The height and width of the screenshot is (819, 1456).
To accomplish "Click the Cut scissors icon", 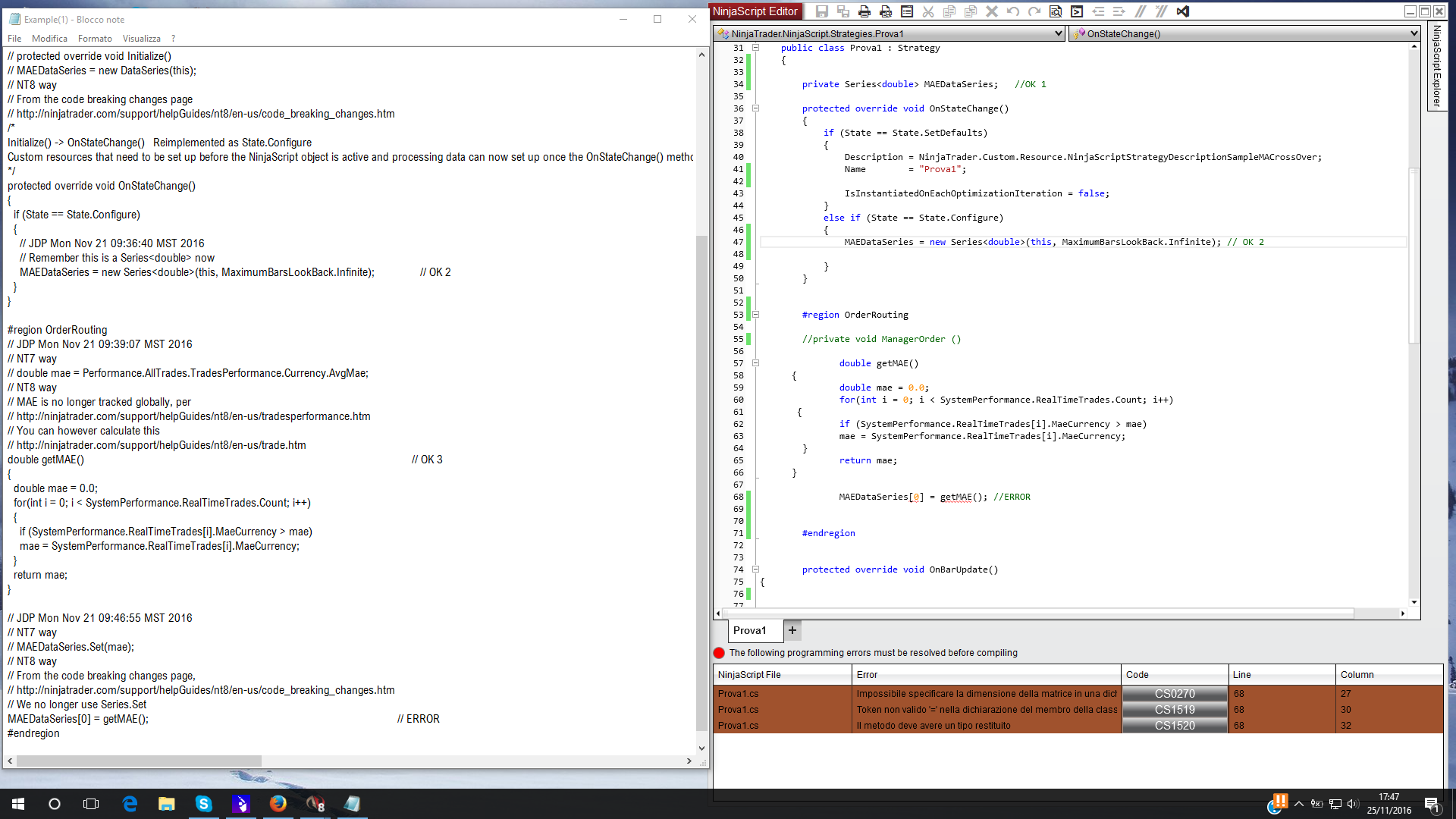I will [x=928, y=11].
